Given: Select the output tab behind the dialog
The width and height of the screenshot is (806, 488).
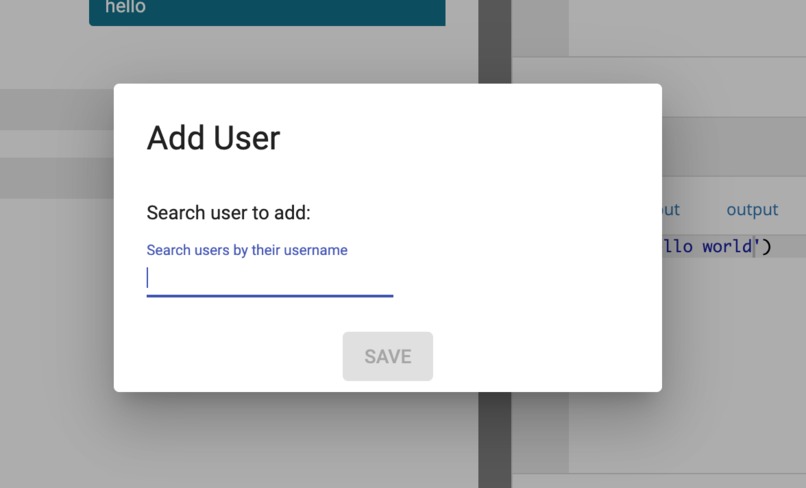Looking at the screenshot, I should 752,210.
